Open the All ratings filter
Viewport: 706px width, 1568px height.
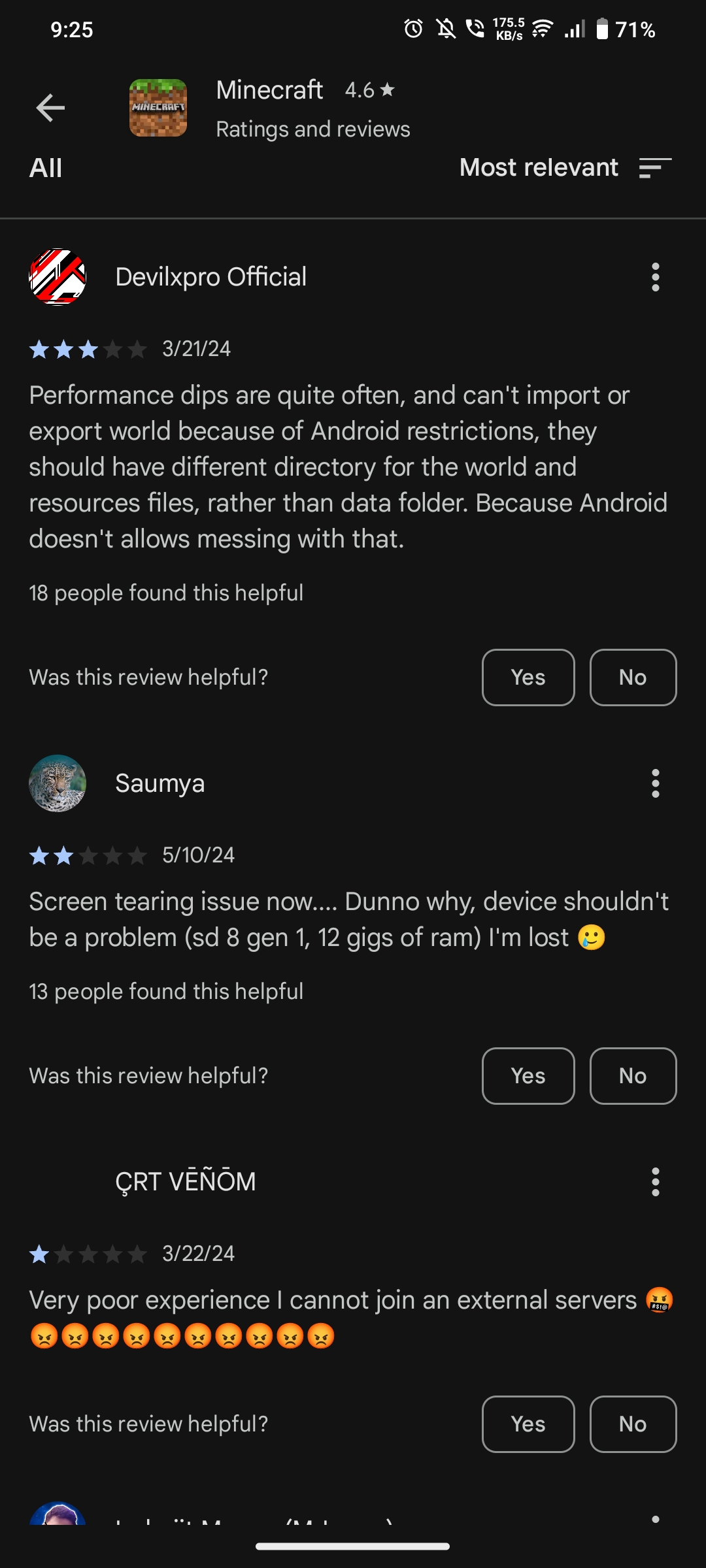(46, 169)
